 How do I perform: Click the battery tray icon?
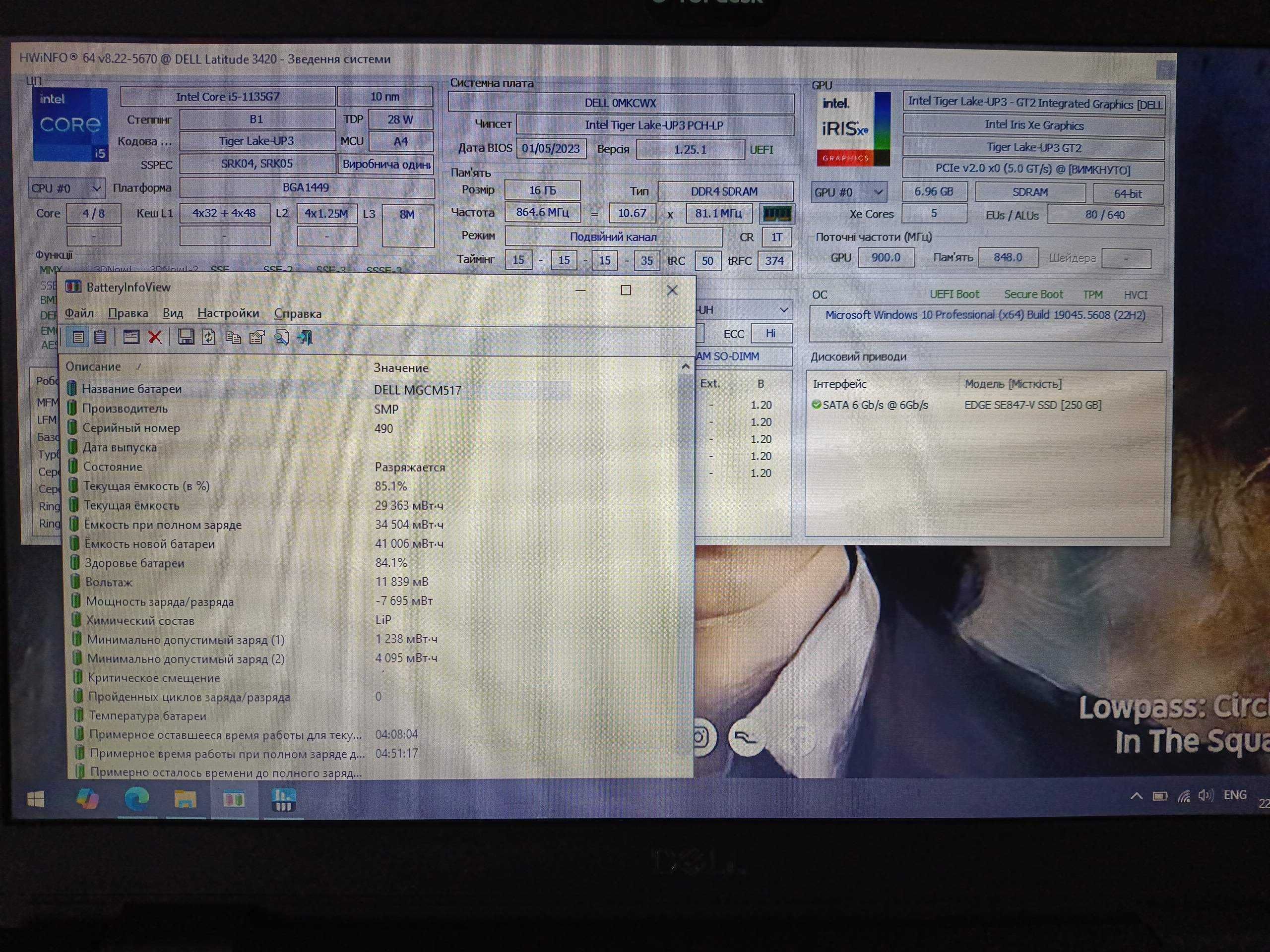(x=1160, y=796)
